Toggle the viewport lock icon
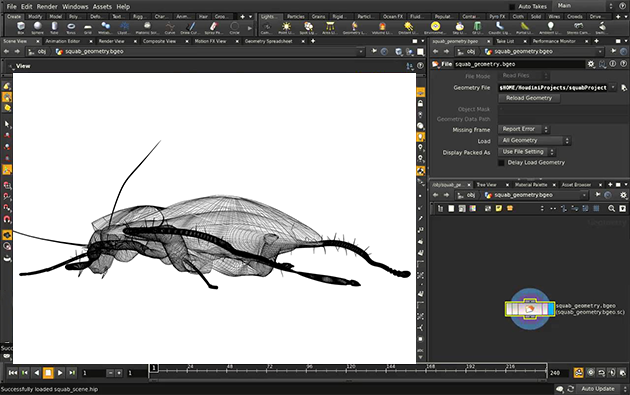Image resolution: width=630 pixels, height=395 pixels. pyautogui.click(x=420, y=103)
